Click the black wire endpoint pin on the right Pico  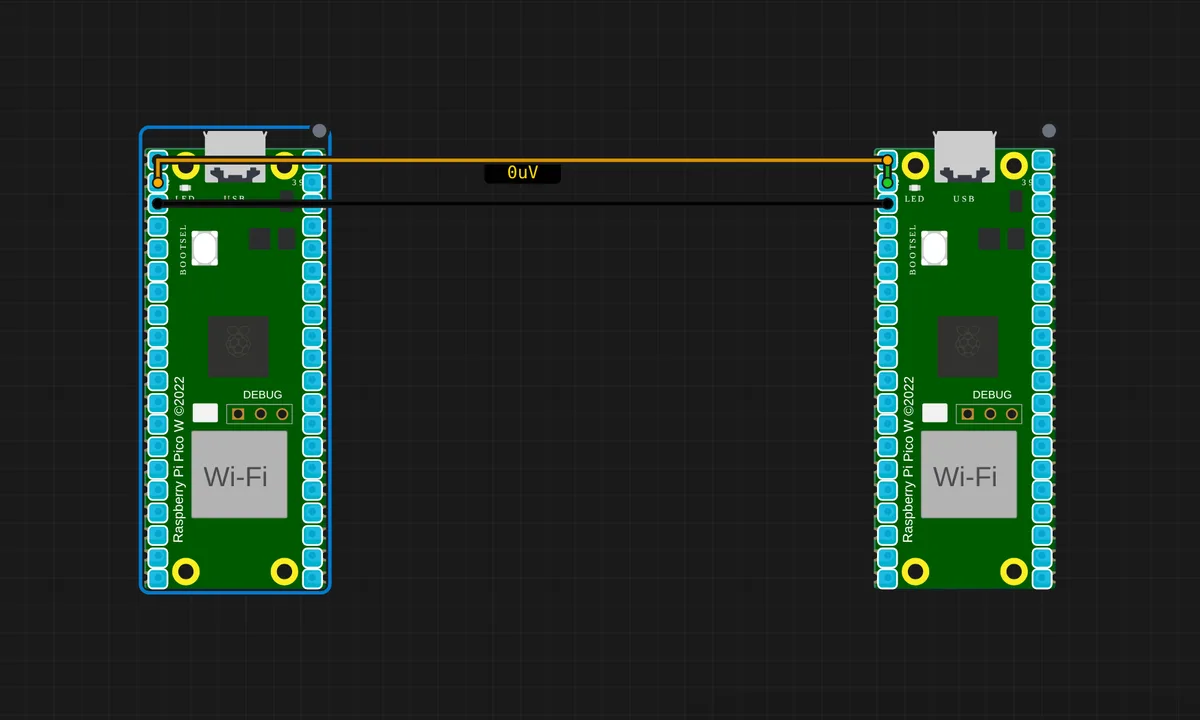point(888,203)
